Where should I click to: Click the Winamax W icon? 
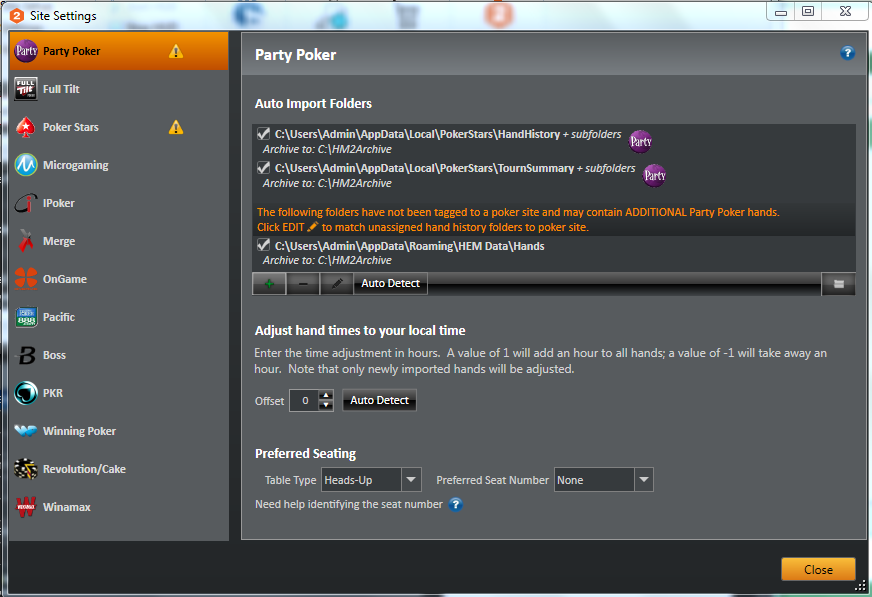click(x=26, y=507)
